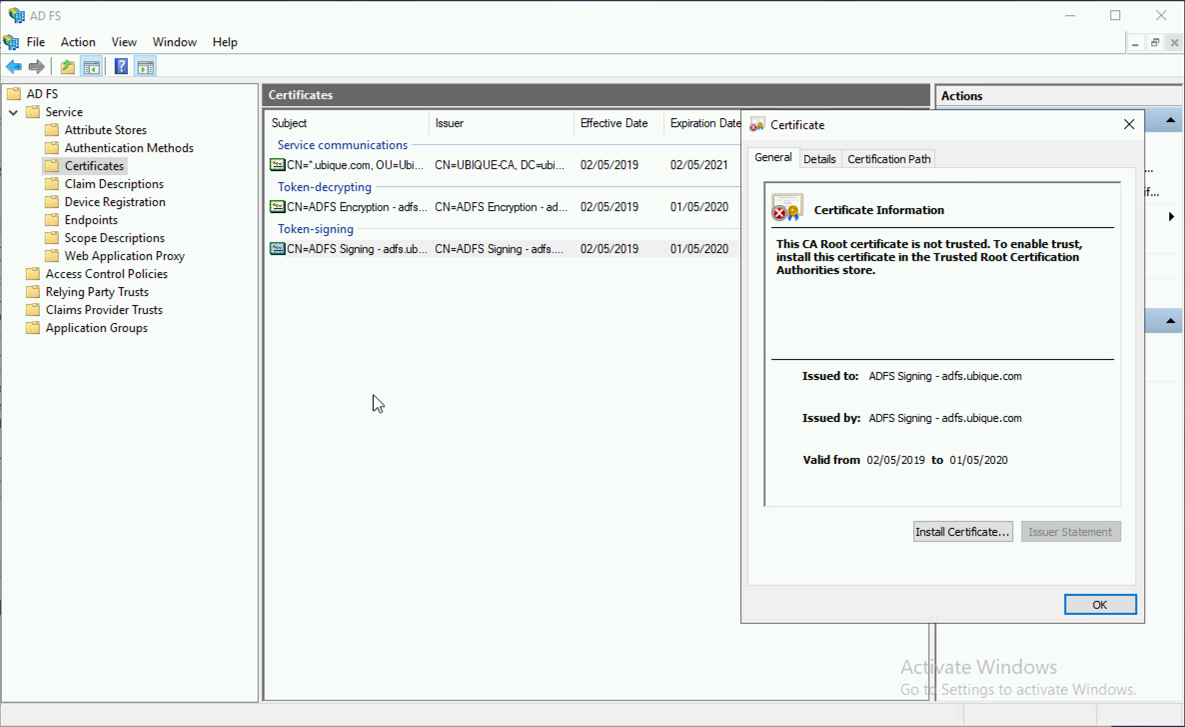Open the View menu
The height and width of the screenshot is (727, 1185).
click(x=124, y=42)
